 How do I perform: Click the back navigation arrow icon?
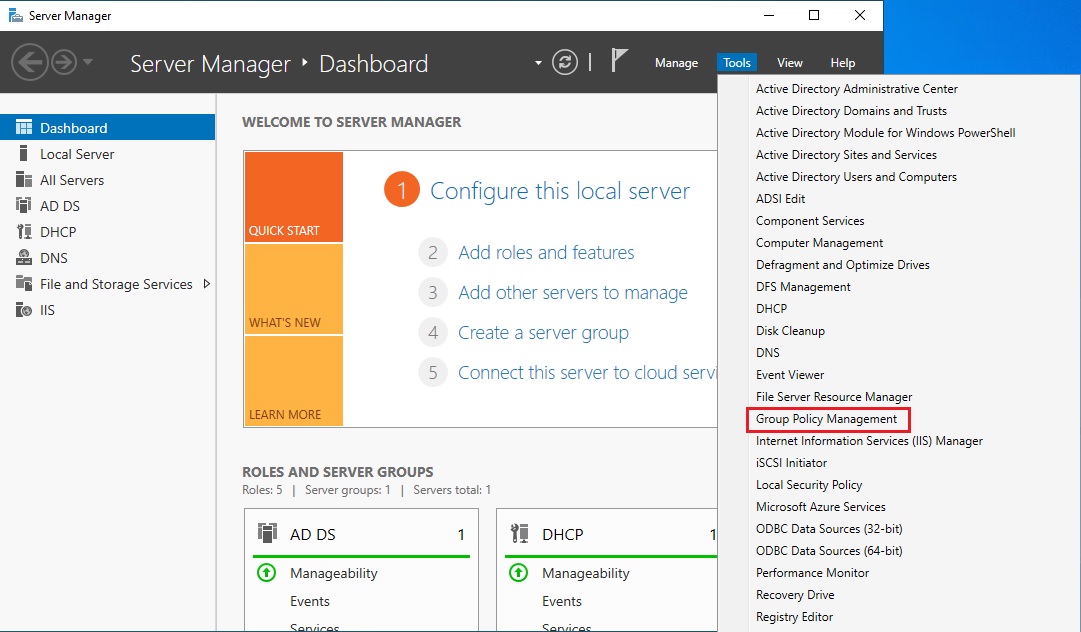tap(29, 63)
